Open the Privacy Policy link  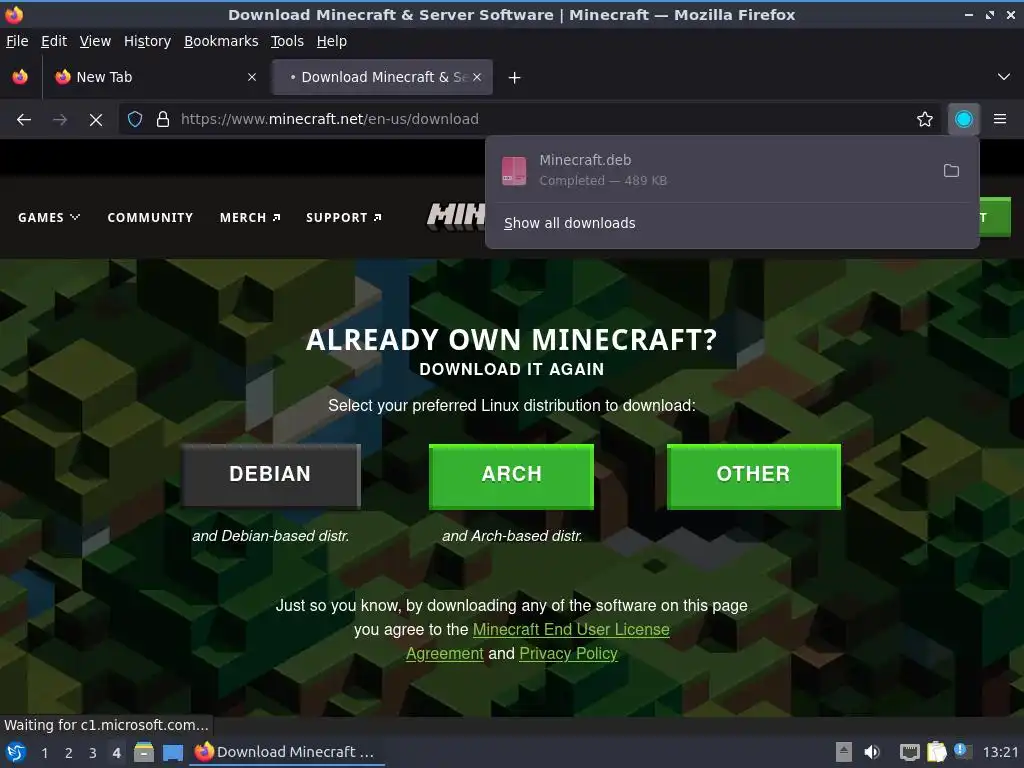coord(568,654)
